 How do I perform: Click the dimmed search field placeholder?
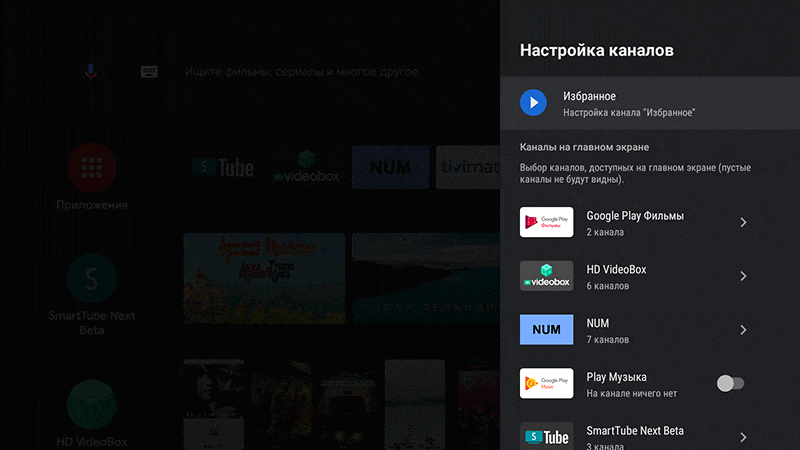pyautogui.click(x=303, y=72)
